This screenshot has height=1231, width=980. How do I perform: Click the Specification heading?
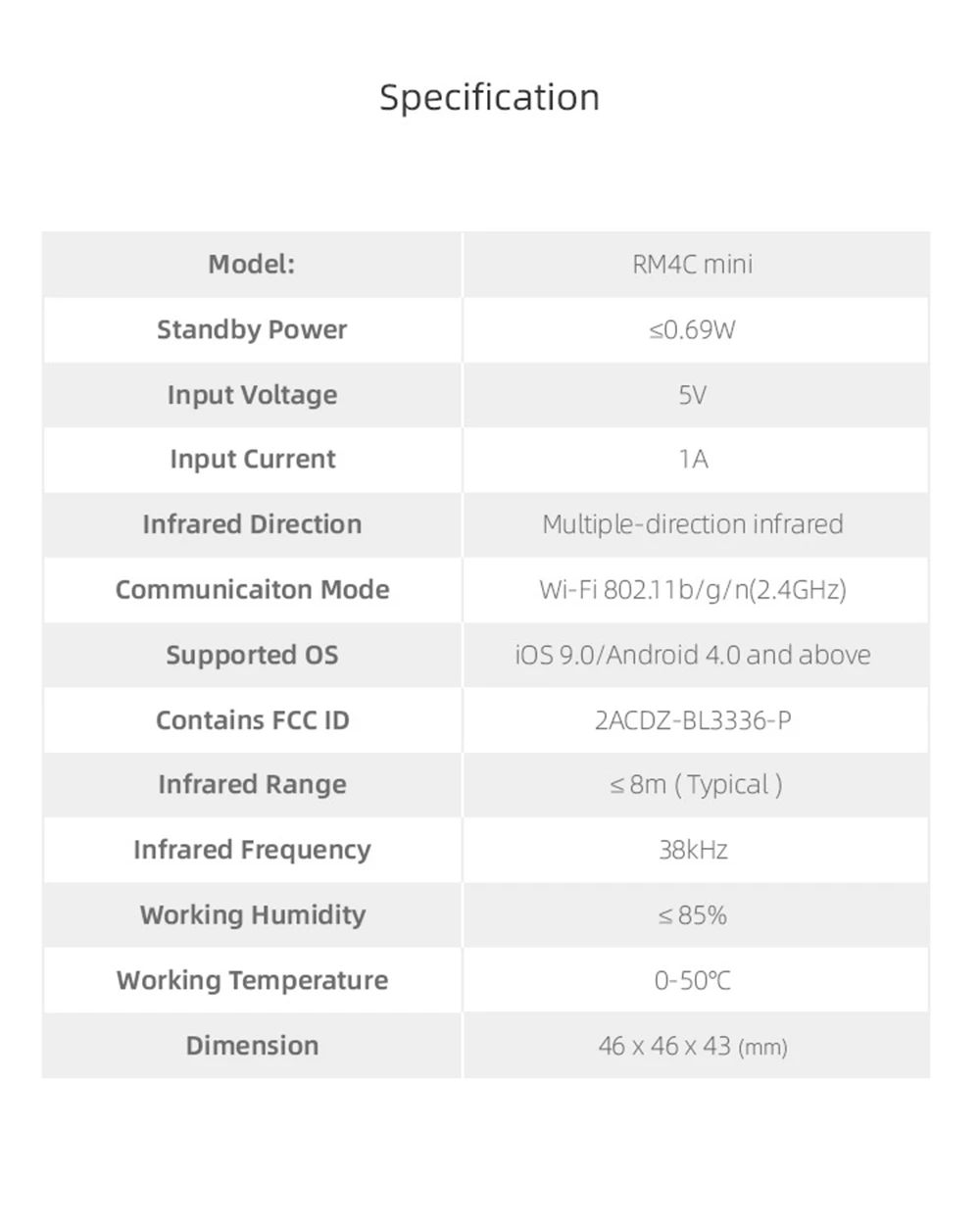coord(489,98)
